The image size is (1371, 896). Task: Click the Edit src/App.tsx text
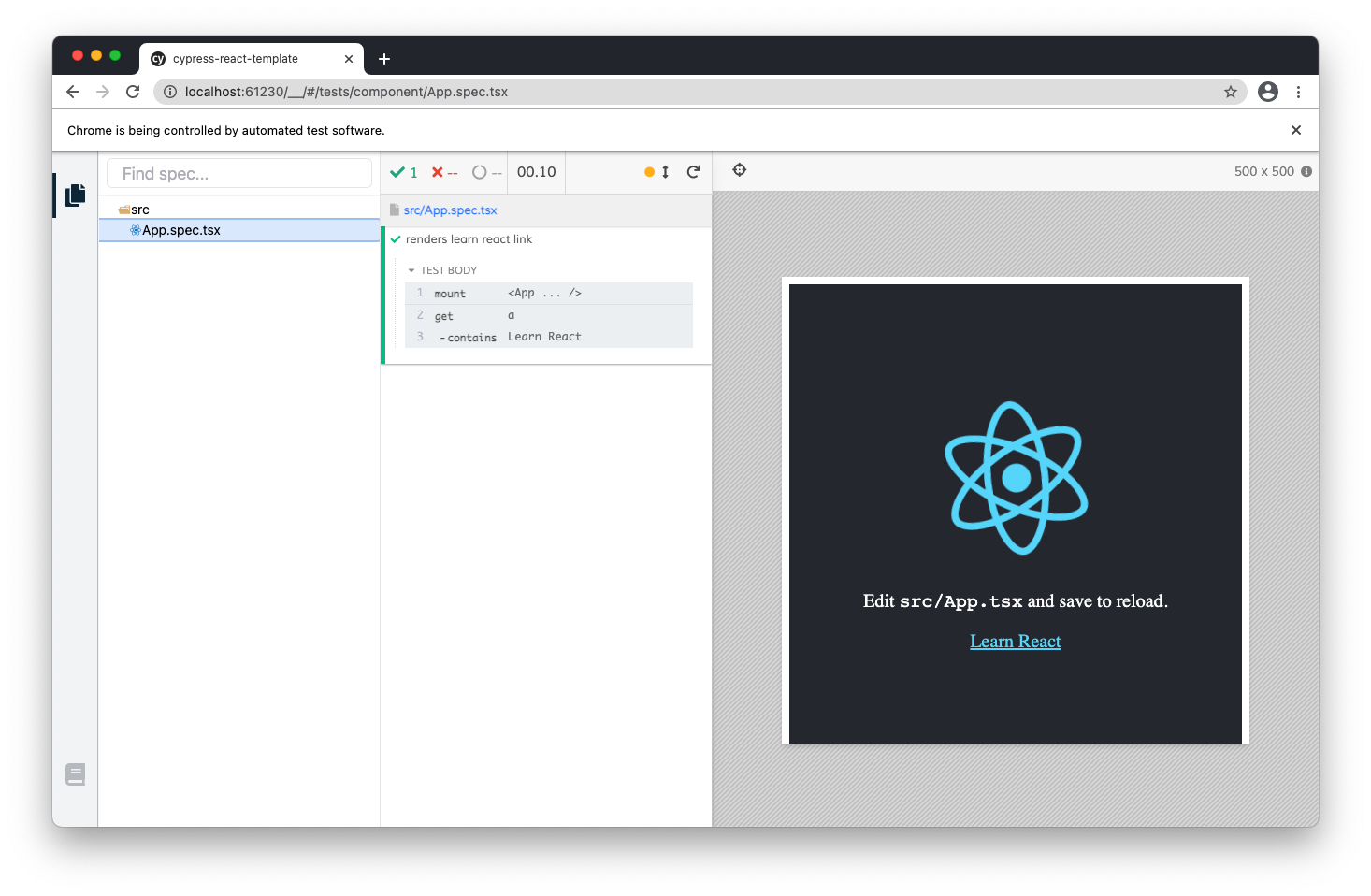[x=1015, y=601]
